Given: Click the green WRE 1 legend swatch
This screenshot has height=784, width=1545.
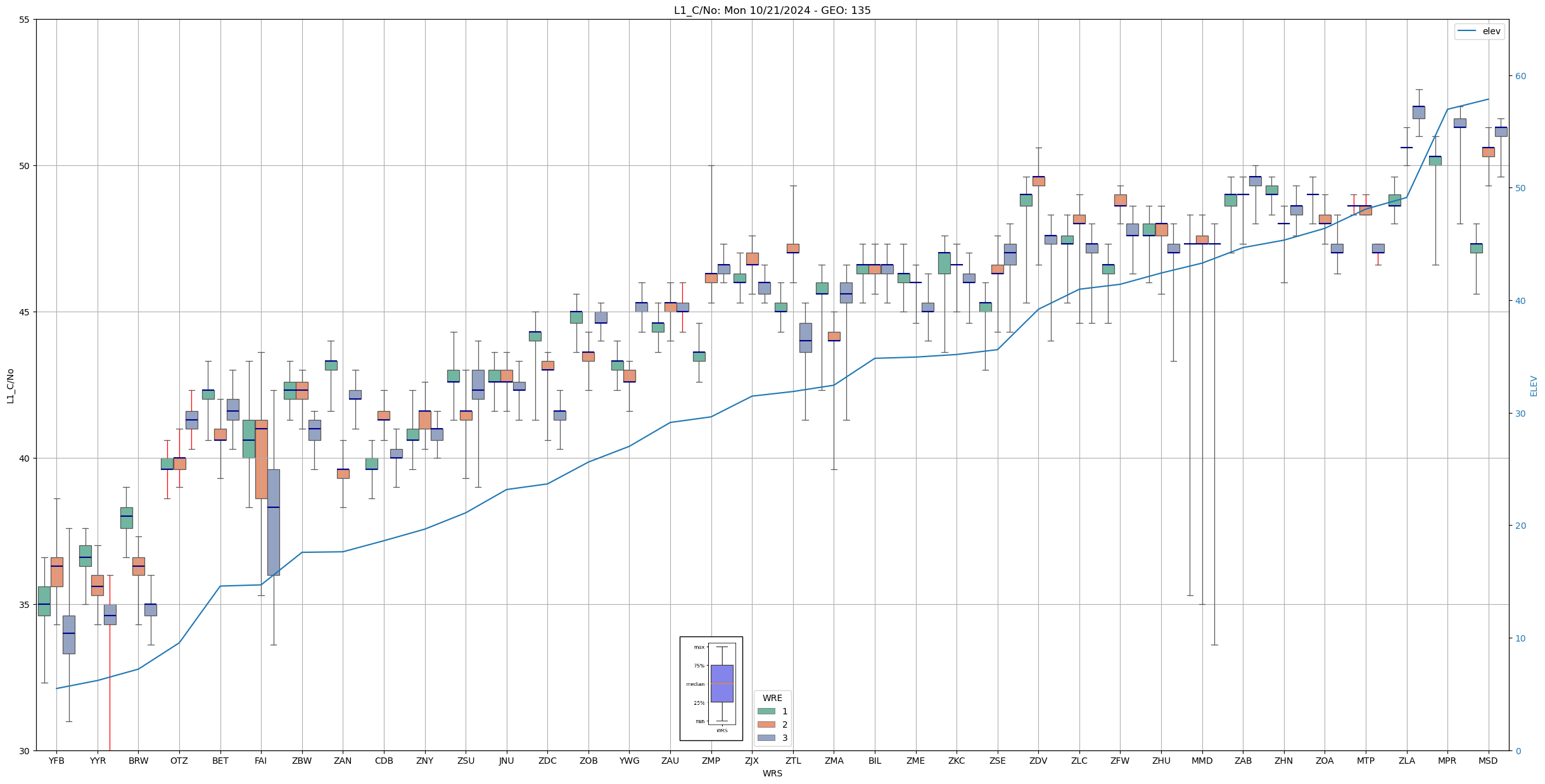Looking at the screenshot, I should tap(766, 711).
